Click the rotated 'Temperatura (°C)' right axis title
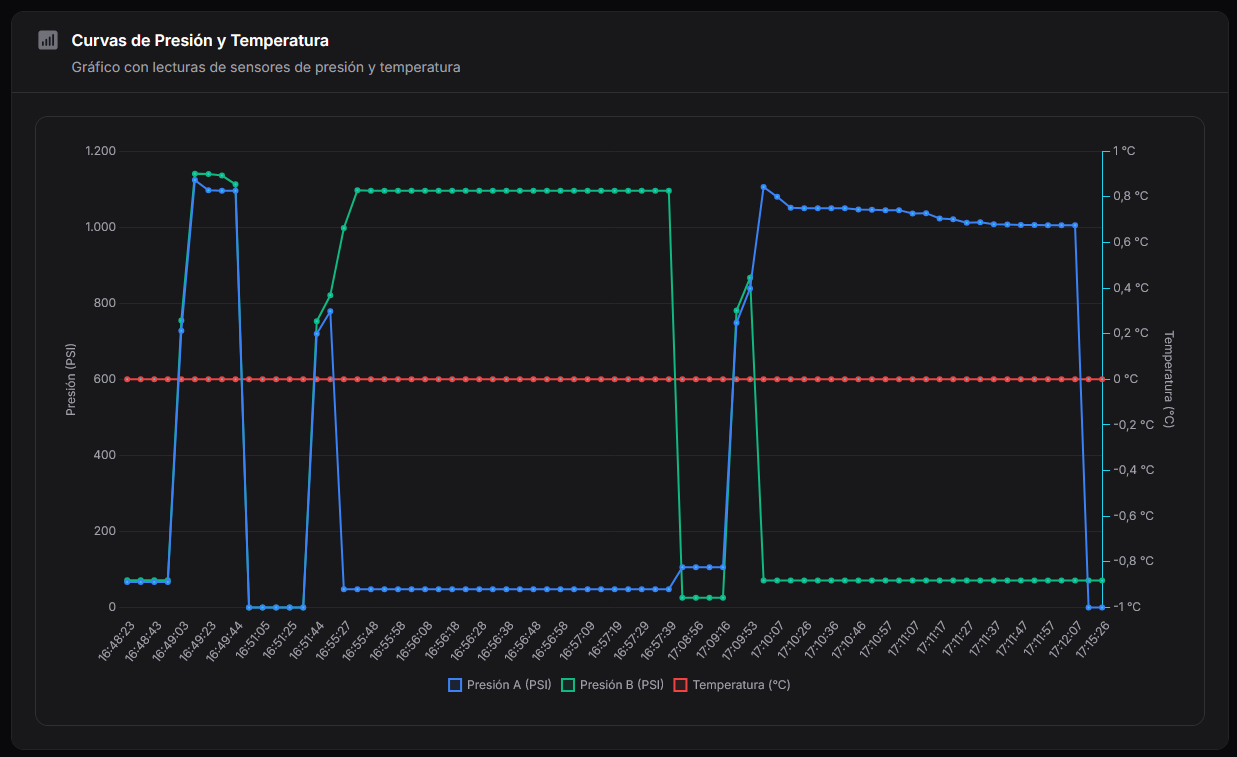The height and width of the screenshot is (757, 1237). [x=1169, y=379]
